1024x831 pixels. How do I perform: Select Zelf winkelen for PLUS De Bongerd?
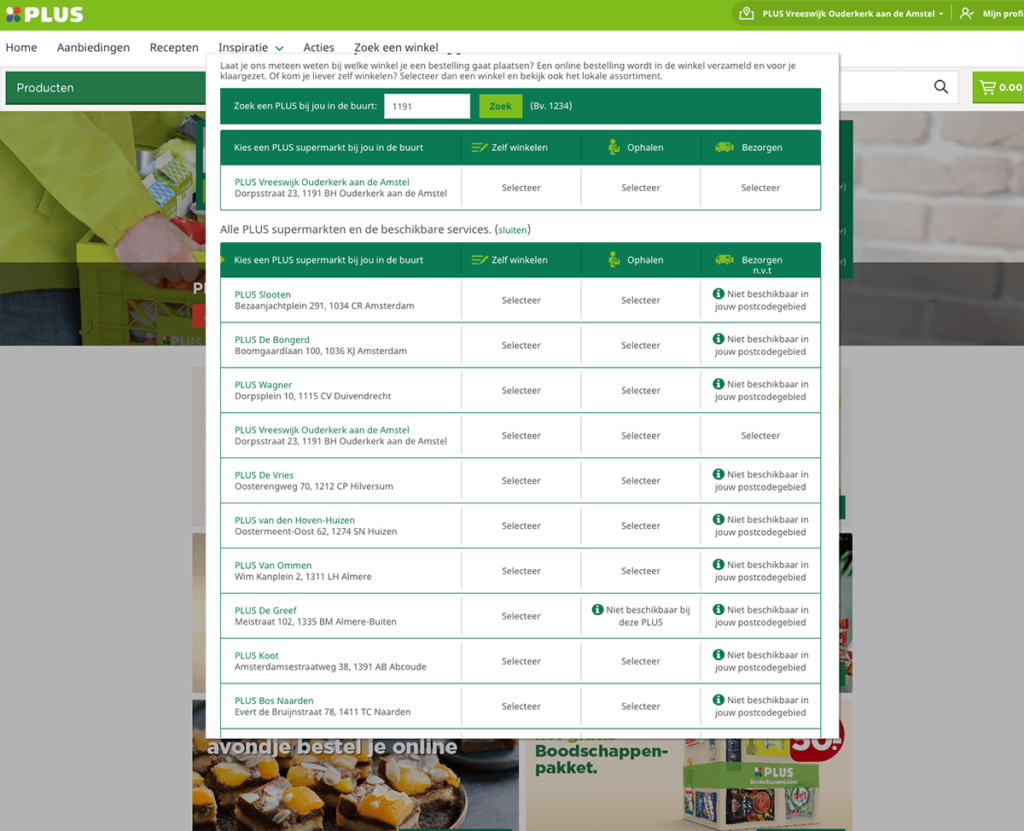pyautogui.click(x=521, y=346)
